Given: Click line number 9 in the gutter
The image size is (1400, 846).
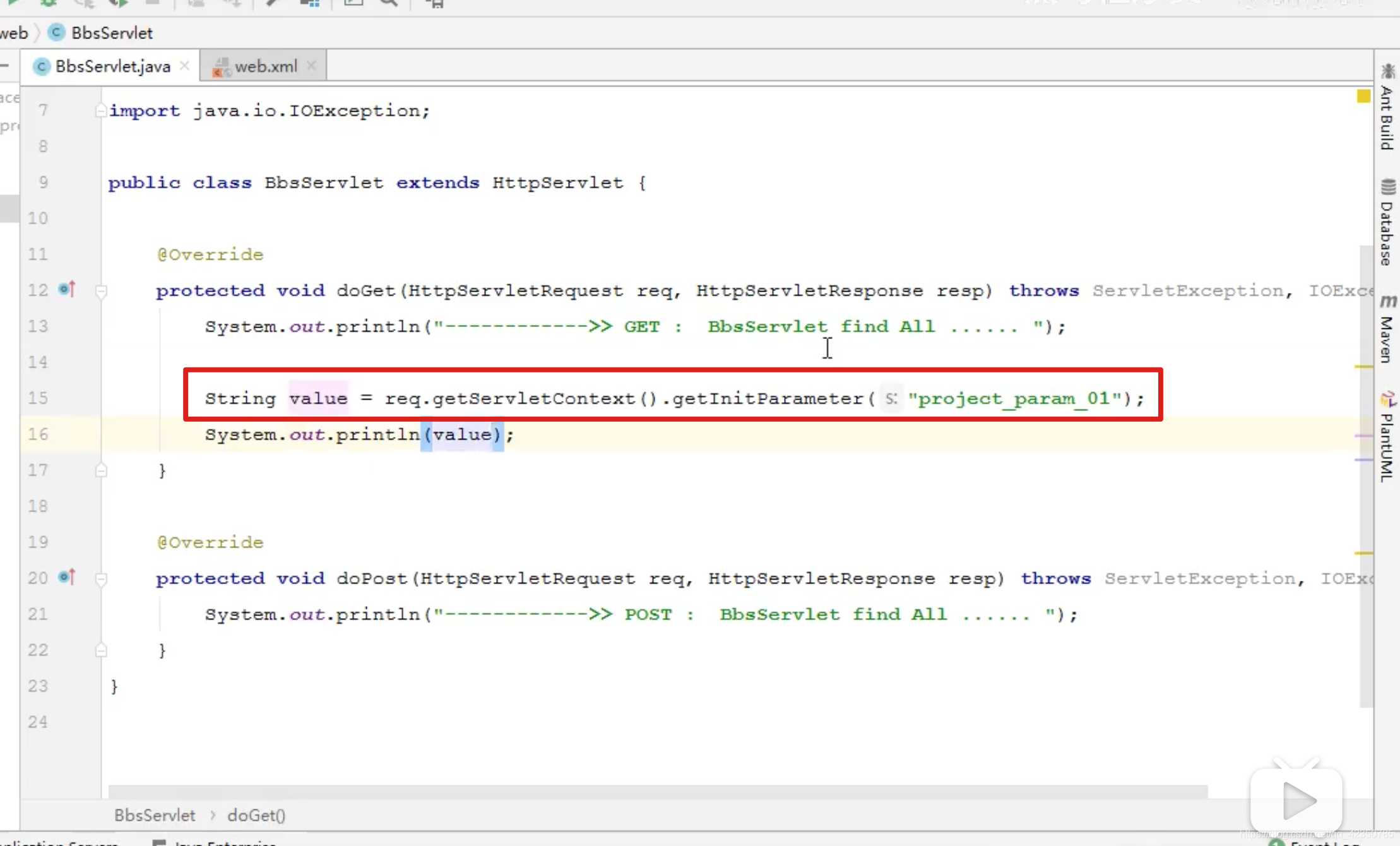Looking at the screenshot, I should point(43,182).
